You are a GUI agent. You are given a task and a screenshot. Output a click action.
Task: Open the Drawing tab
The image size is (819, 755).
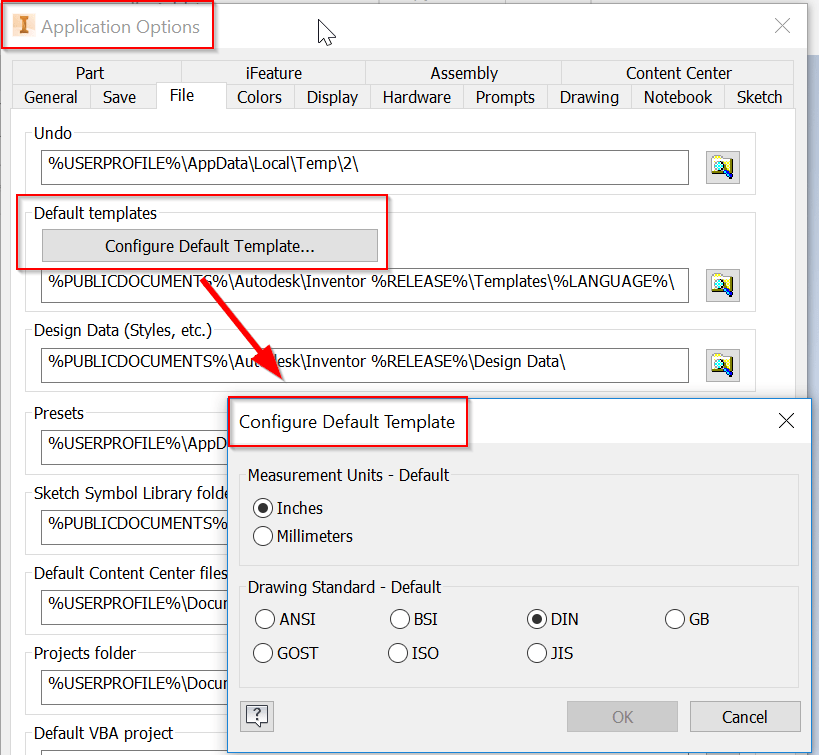(x=589, y=97)
